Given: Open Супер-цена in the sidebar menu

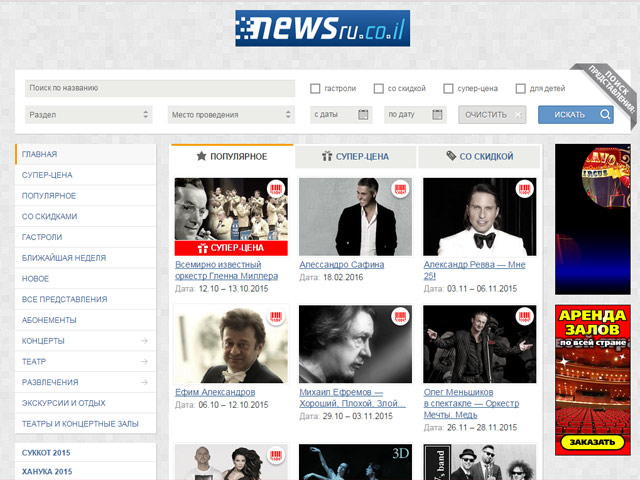Looking at the screenshot, I should point(86,175).
